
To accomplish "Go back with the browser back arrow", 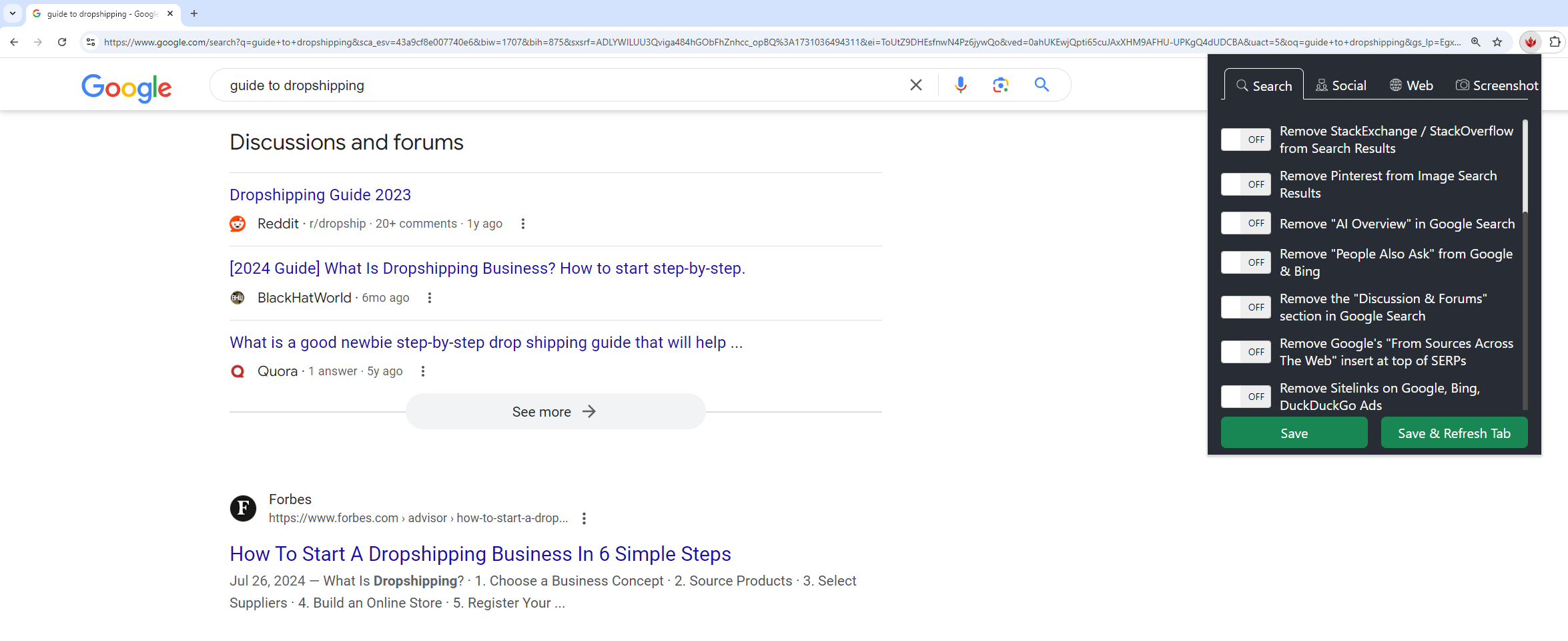I will 14,42.
